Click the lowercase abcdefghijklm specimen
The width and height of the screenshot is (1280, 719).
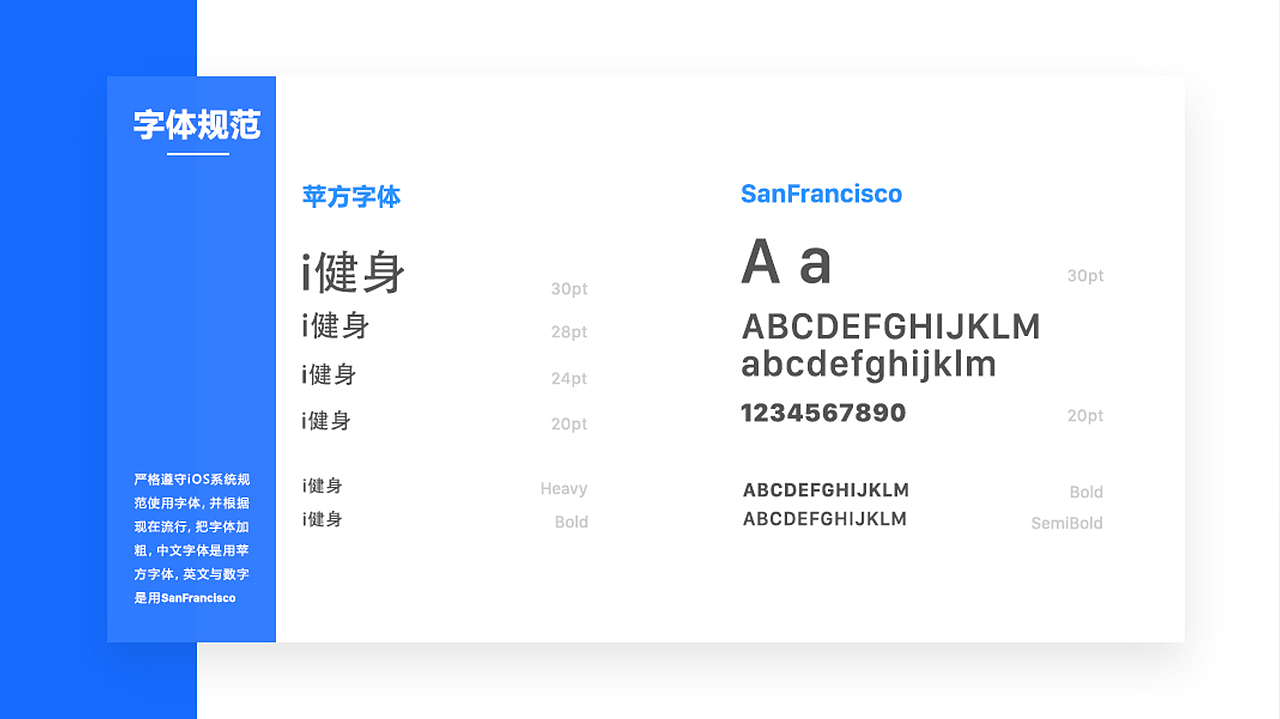coord(868,364)
